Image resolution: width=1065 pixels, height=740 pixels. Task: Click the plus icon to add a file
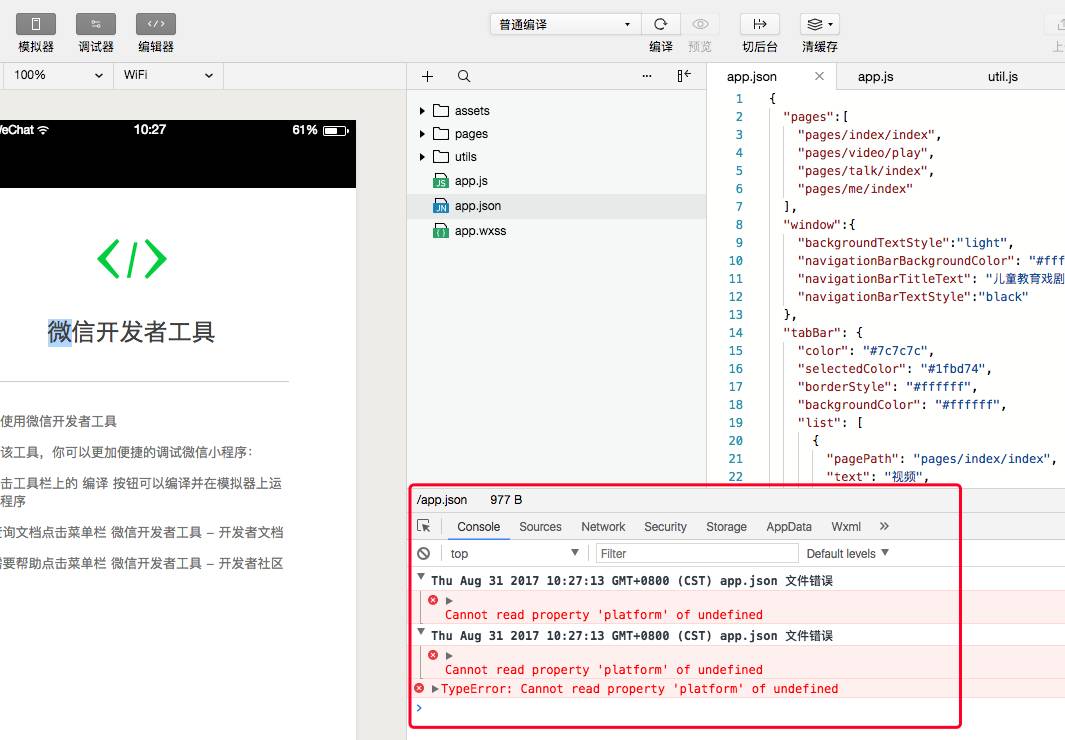(x=427, y=76)
